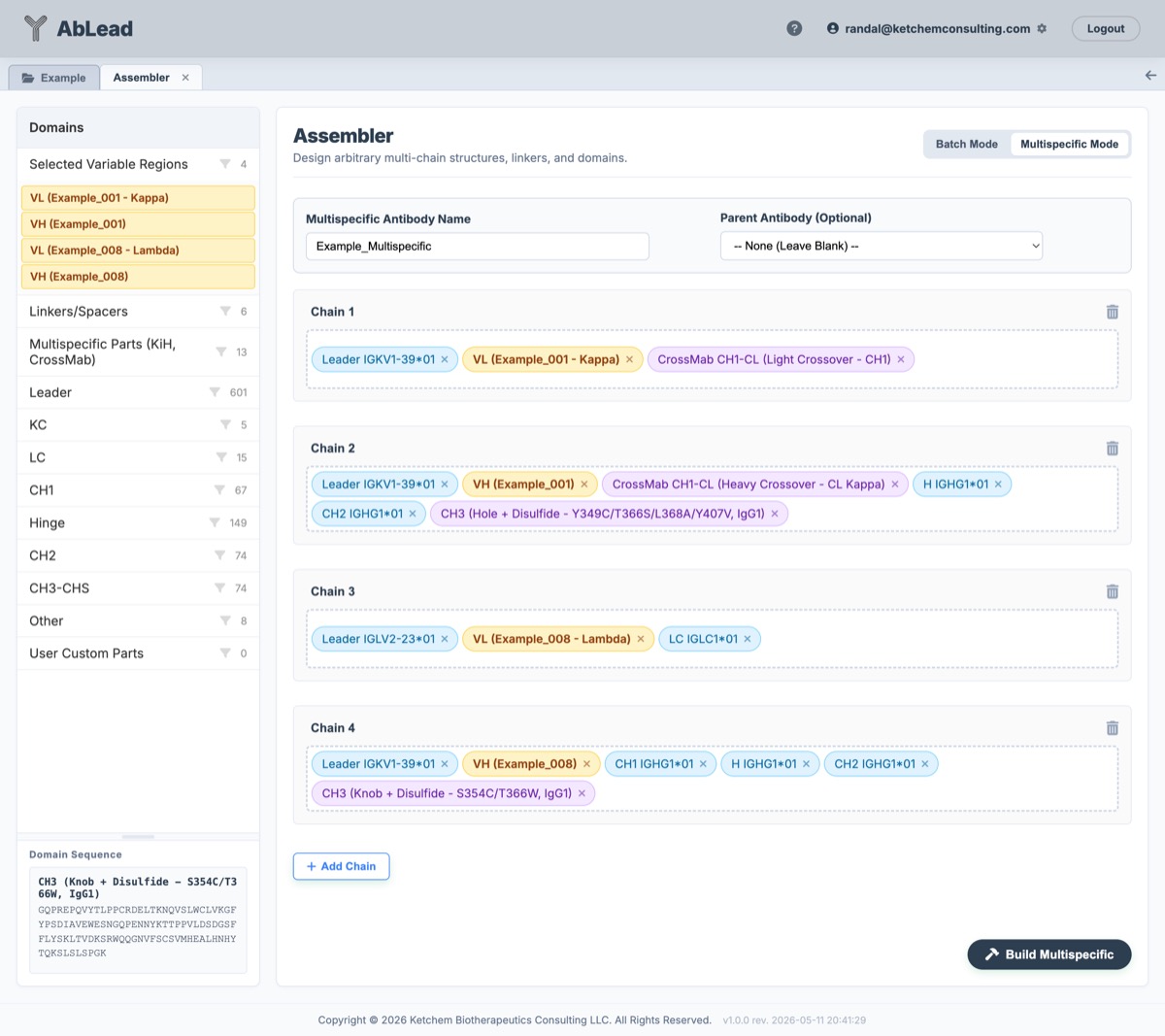Switch to the Example tab
This screenshot has width=1165, height=1036.
click(54, 78)
